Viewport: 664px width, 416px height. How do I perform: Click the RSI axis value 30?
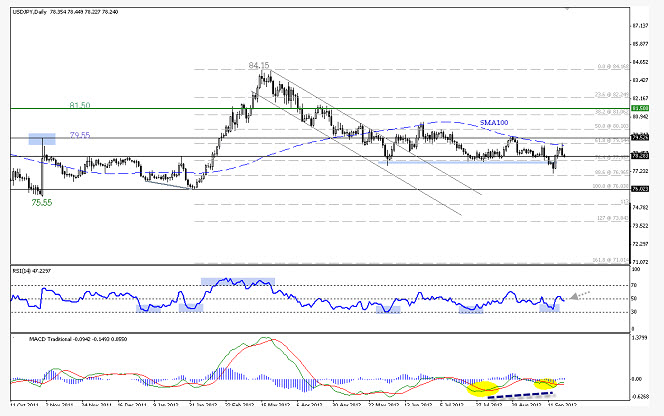(634, 312)
